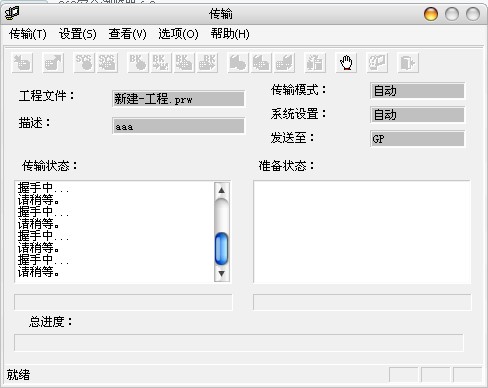Click the question mark help toolbar icon
Image resolution: width=488 pixels, height=388 pixels.
(x=377, y=63)
